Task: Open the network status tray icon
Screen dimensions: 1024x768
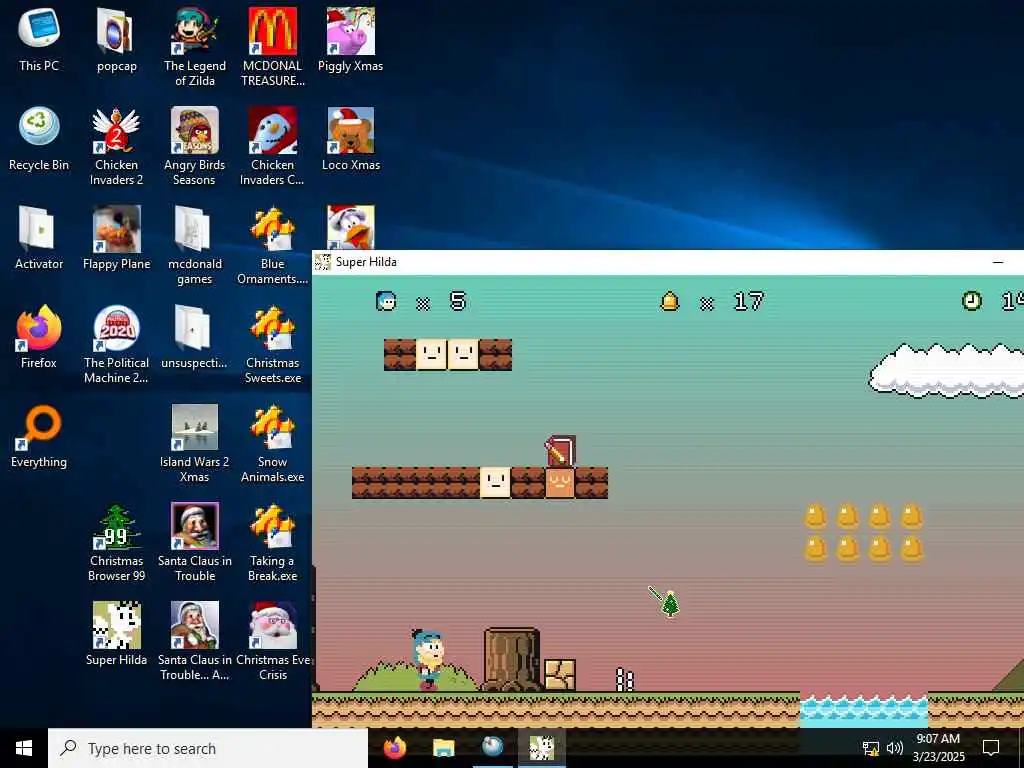Action: click(x=871, y=748)
